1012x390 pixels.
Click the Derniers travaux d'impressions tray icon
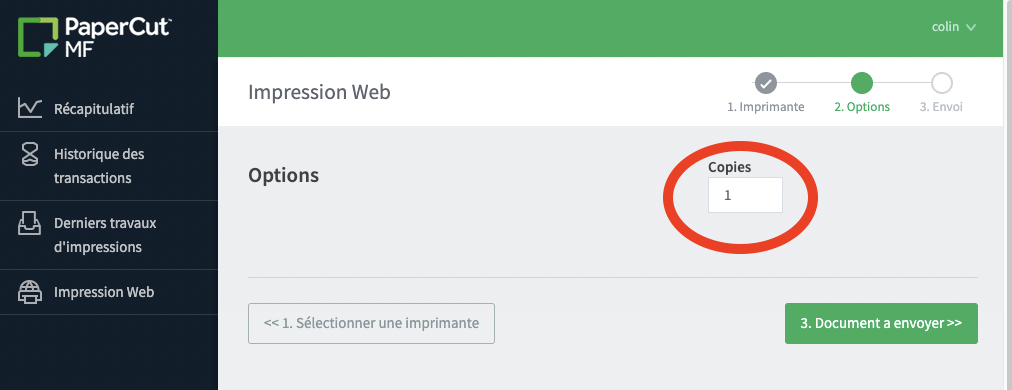click(x=30, y=223)
